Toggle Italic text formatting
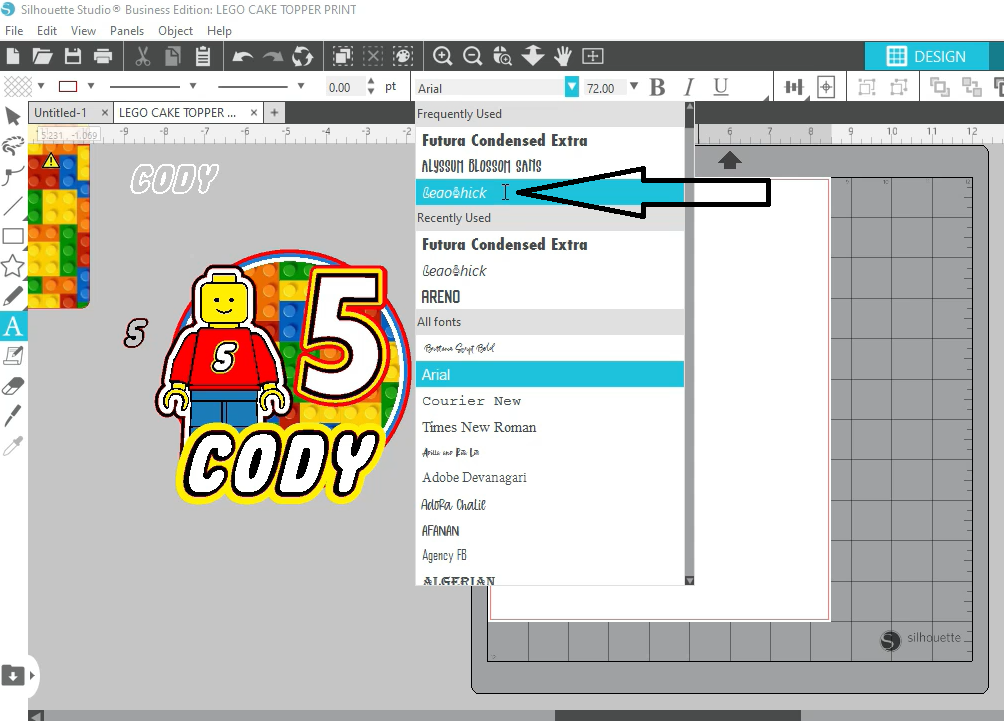This screenshot has width=1004, height=721. click(x=689, y=87)
